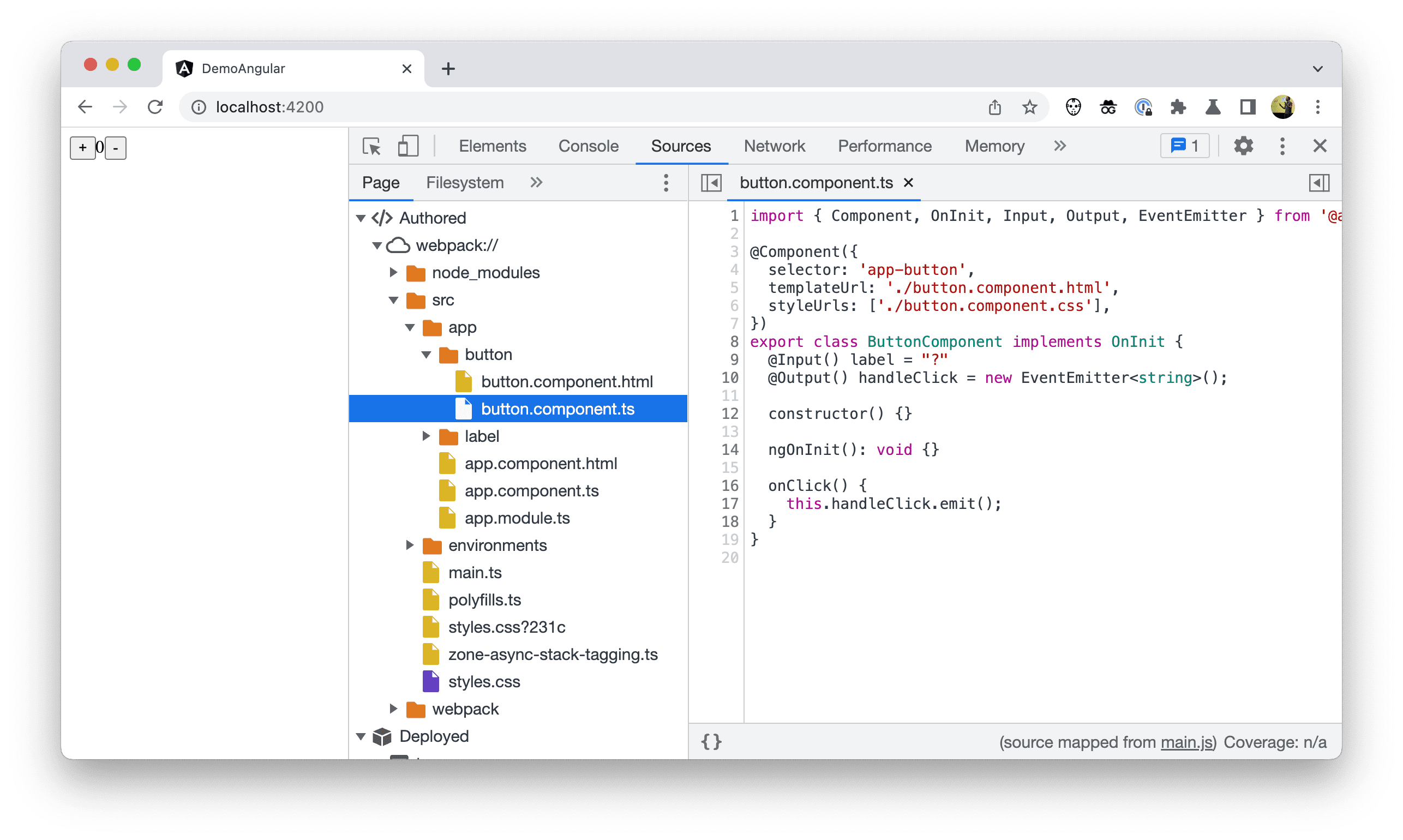Click the format source curly braces icon
Viewport: 1403px width, 840px height.
tap(713, 742)
